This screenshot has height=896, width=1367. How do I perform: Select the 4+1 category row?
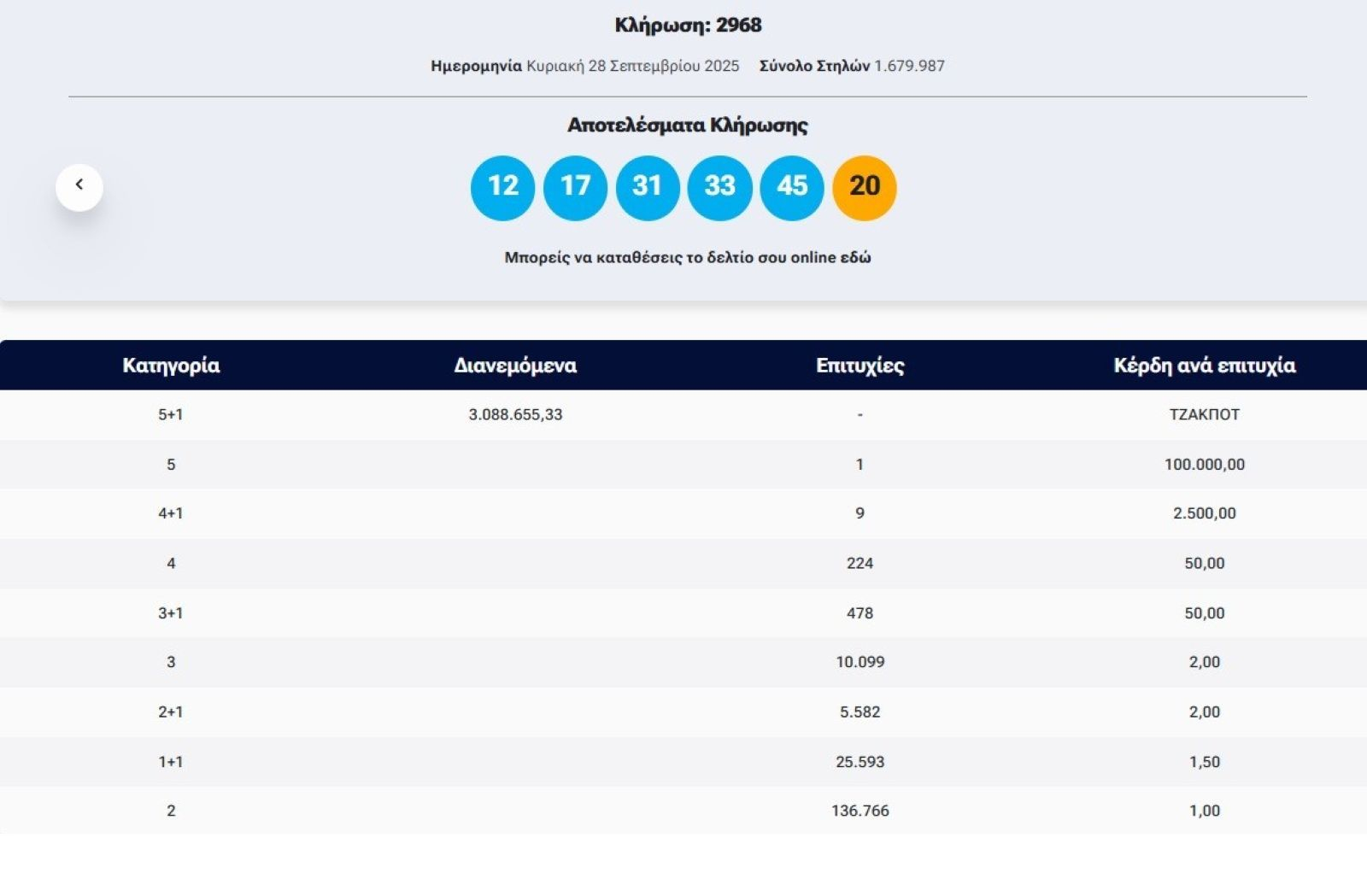tap(171, 513)
